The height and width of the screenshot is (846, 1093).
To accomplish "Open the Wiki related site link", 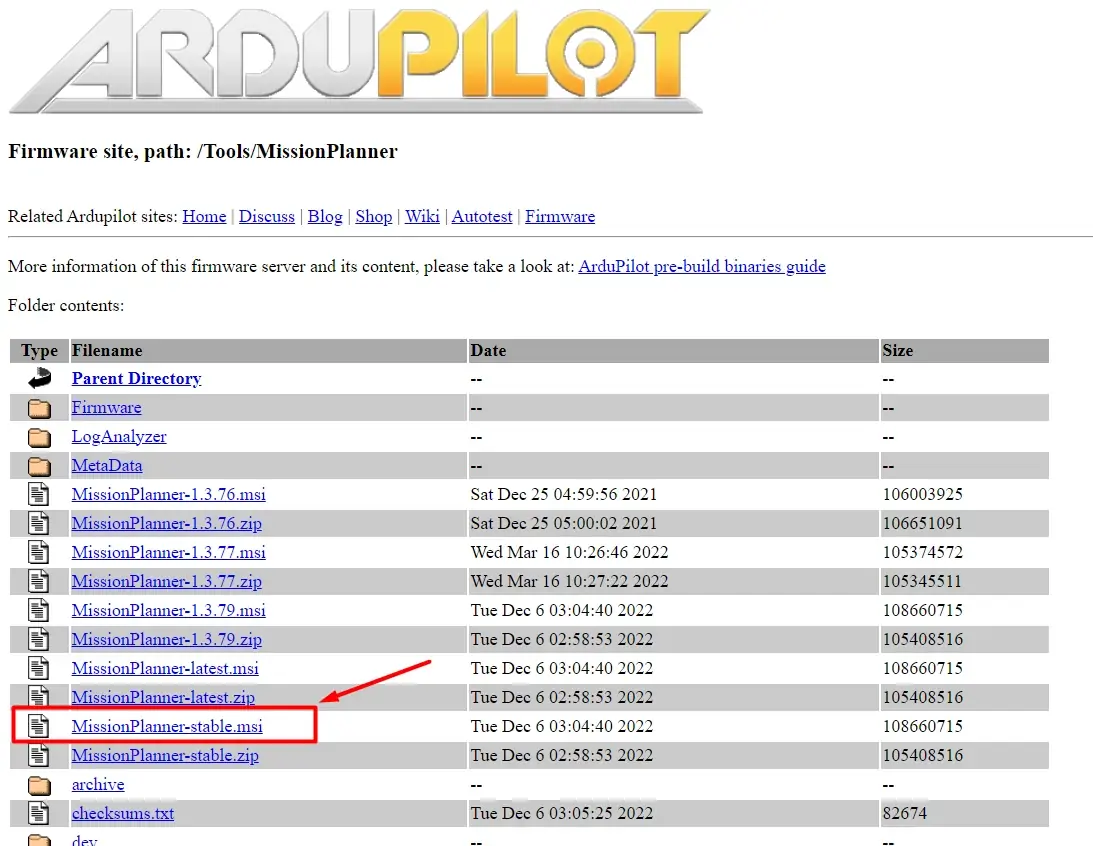I will [x=422, y=216].
